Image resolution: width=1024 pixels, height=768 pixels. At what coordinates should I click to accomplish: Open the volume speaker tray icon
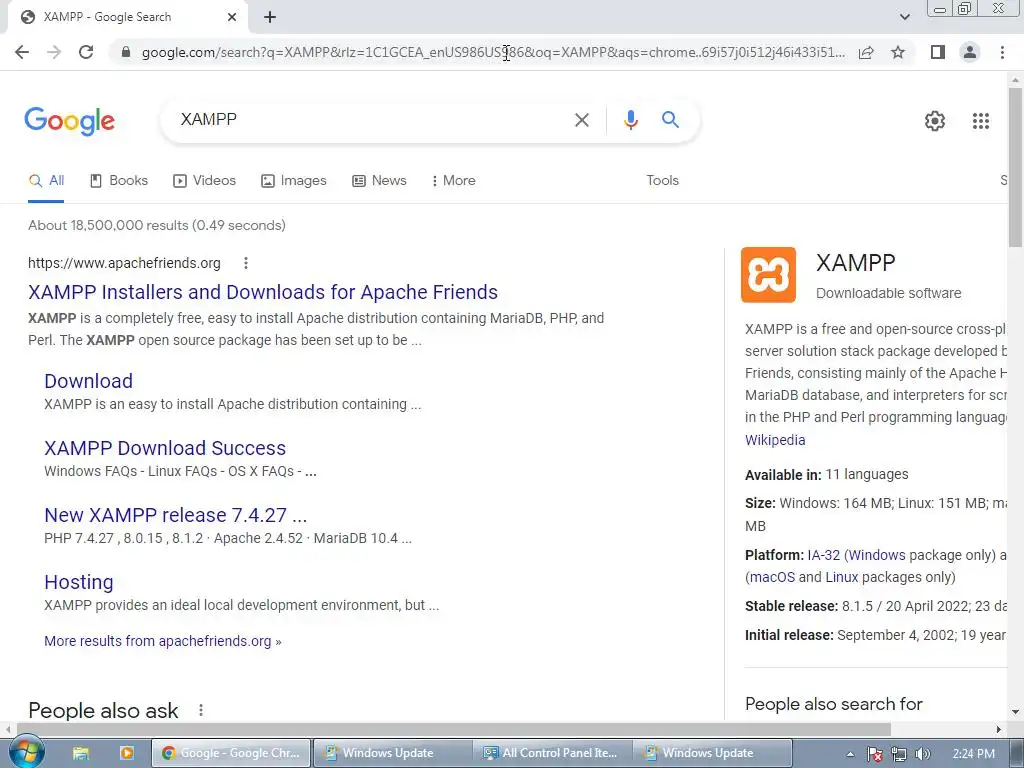point(922,754)
